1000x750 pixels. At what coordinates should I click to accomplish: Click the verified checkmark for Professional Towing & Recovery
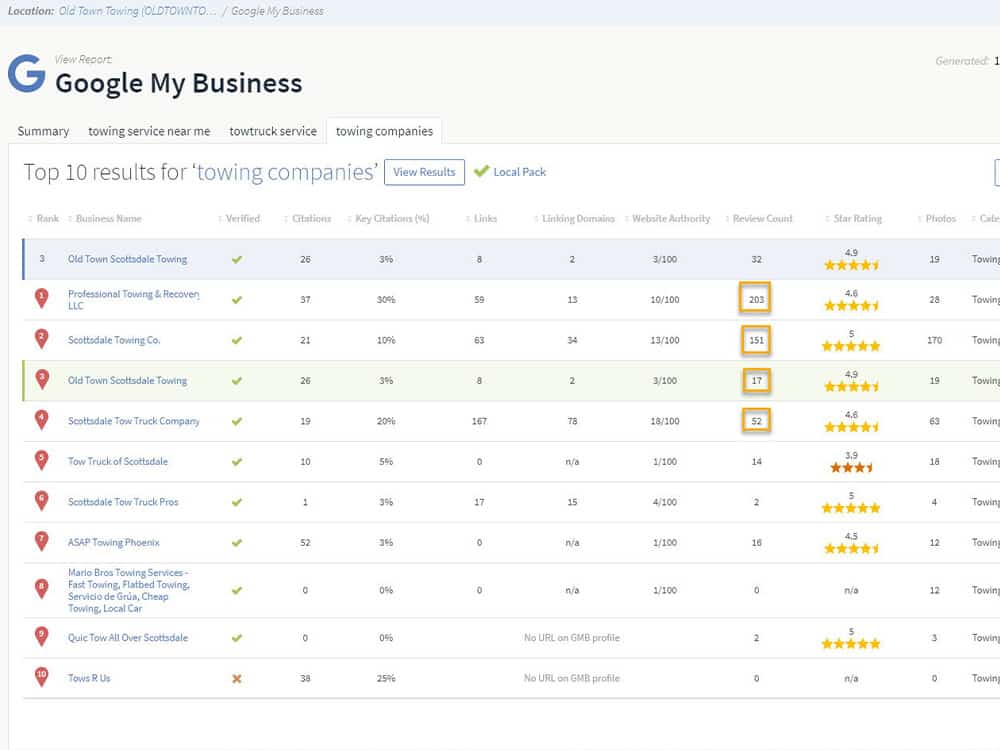tap(237, 300)
